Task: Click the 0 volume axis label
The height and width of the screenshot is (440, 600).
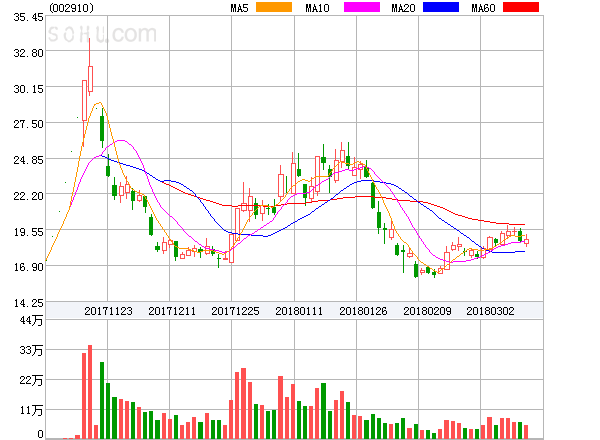Action: pyautogui.click(x=40, y=434)
